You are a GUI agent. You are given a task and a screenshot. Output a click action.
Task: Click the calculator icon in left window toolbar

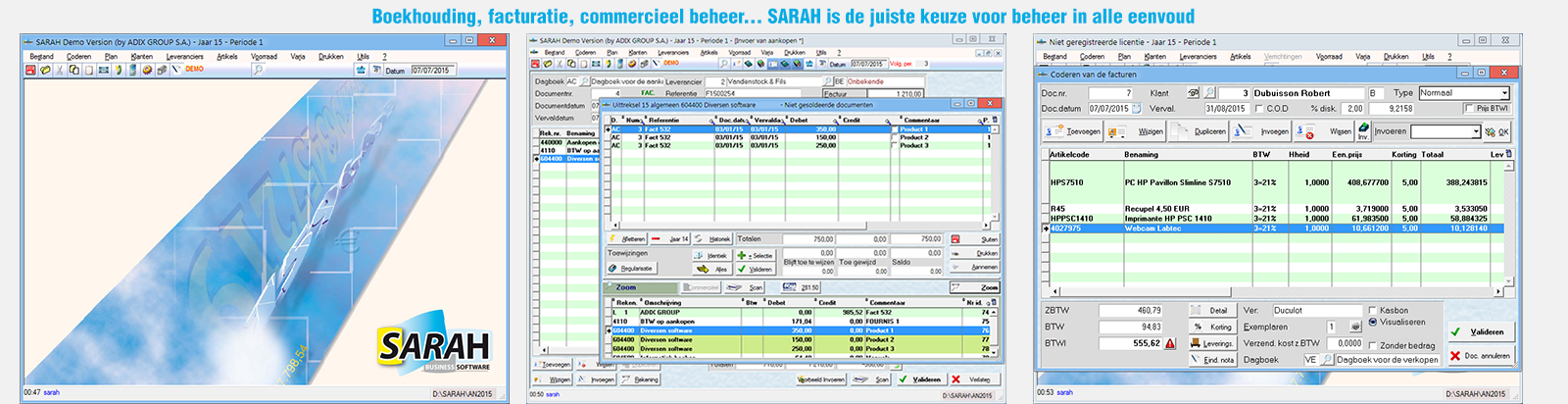132,70
